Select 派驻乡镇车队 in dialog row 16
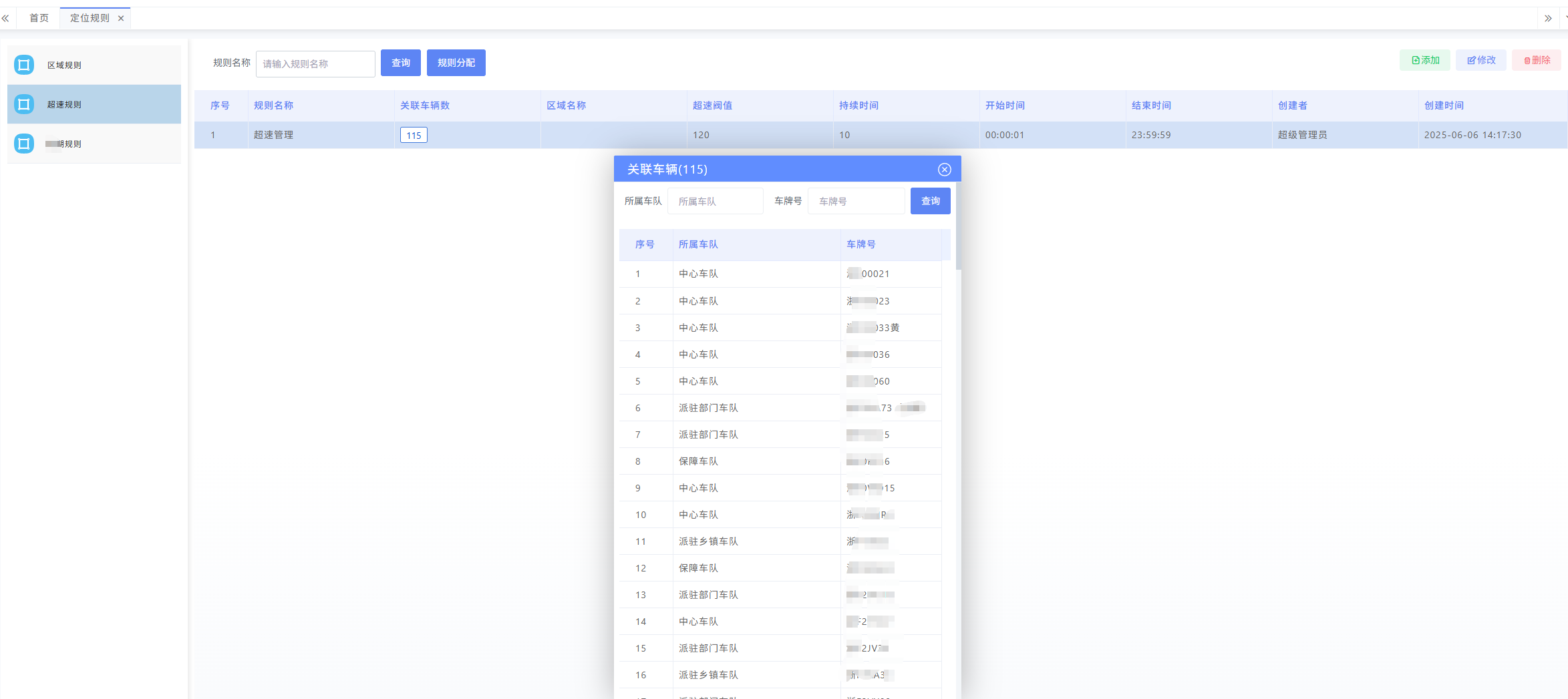The width and height of the screenshot is (1568, 699). (708, 675)
